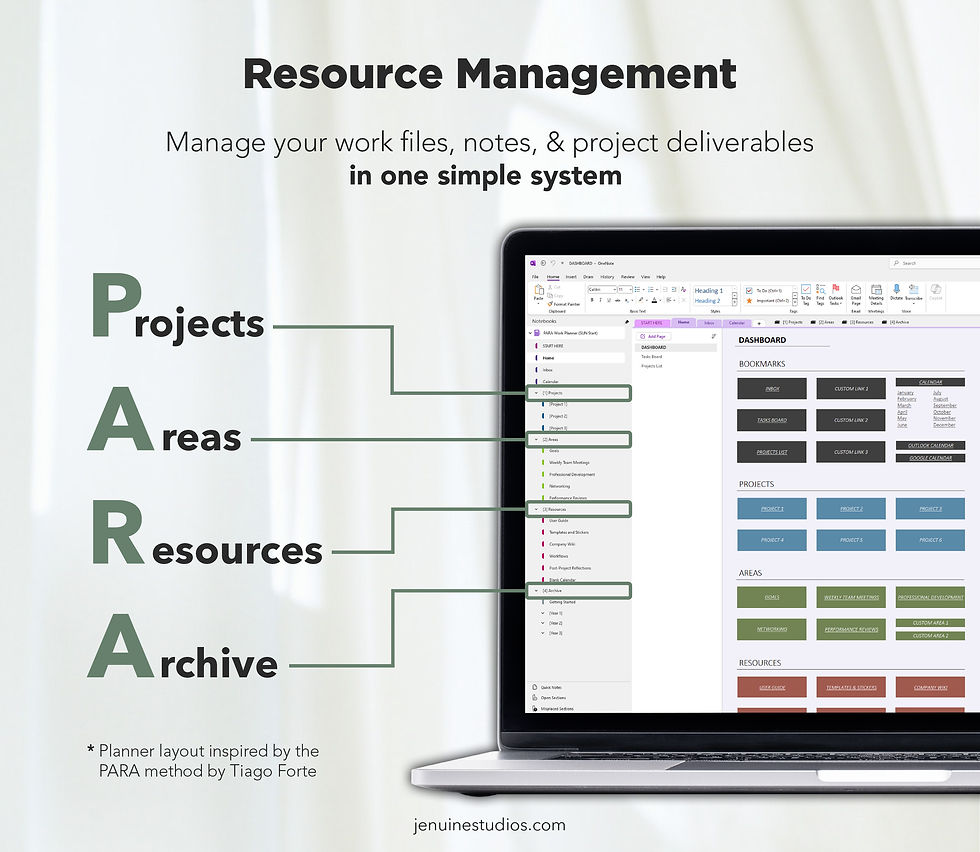Select the START HERE section tab
Screen dimensions: 980x852
point(651,323)
